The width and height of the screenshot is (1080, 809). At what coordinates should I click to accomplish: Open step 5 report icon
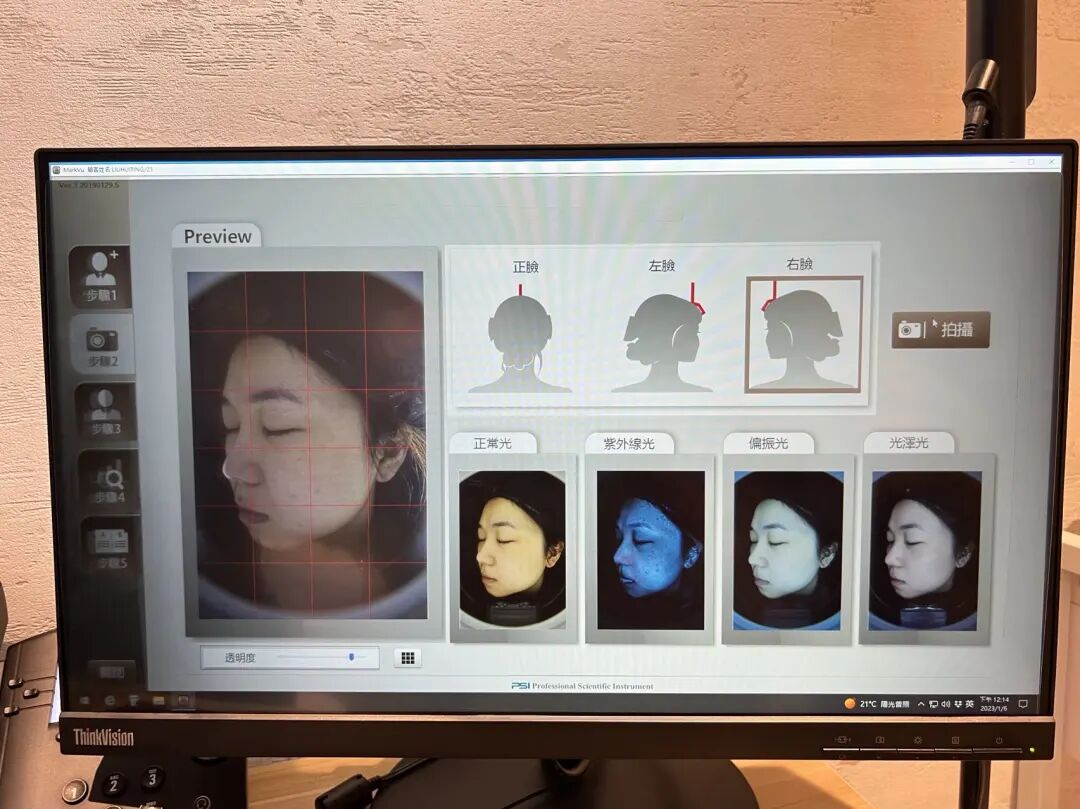pos(110,545)
